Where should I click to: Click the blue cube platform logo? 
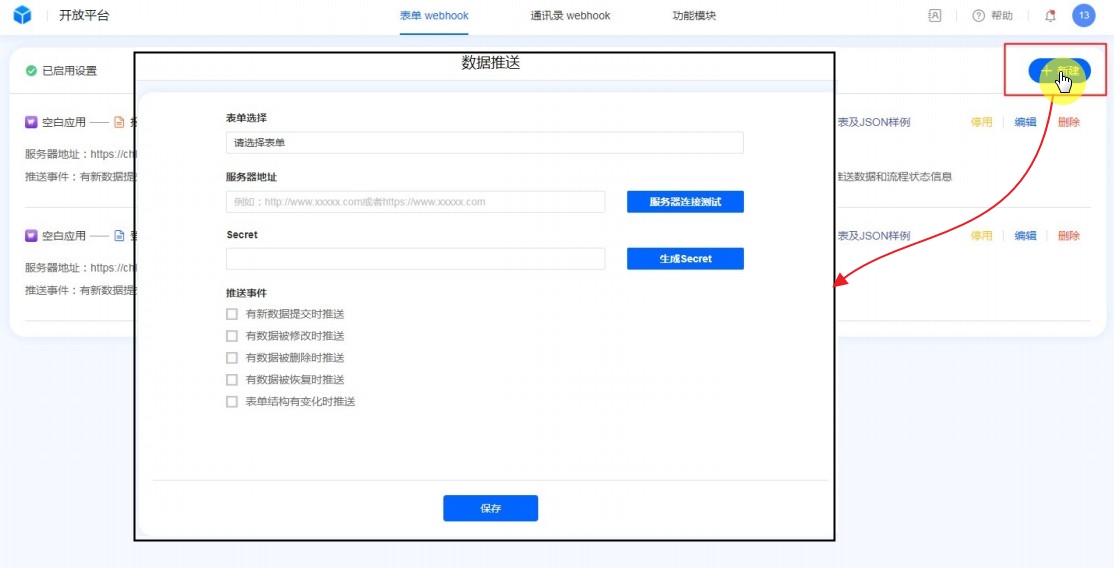pos(22,16)
